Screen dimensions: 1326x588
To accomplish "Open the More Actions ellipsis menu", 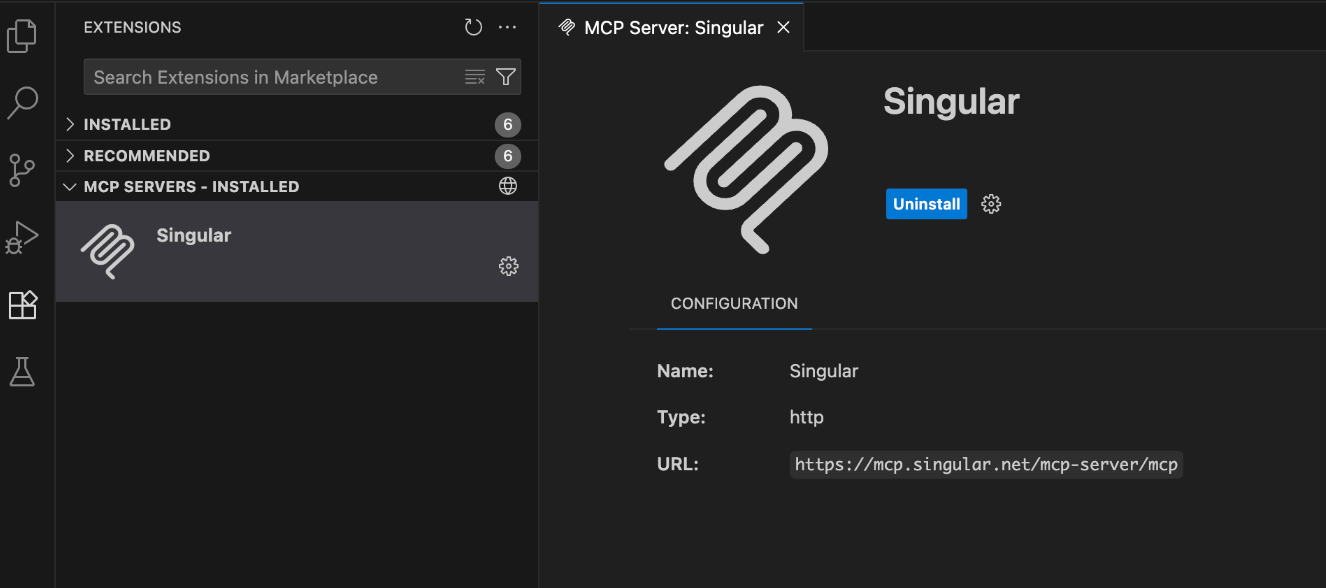I will coord(507,27).
